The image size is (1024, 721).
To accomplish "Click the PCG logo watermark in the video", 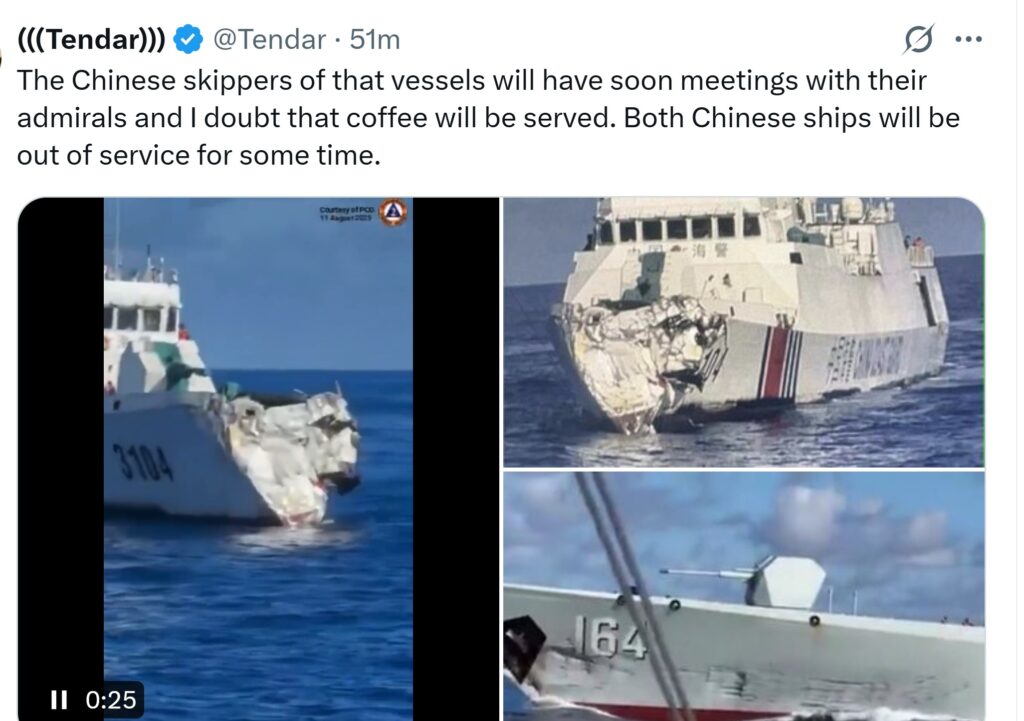I will point(393,212).
